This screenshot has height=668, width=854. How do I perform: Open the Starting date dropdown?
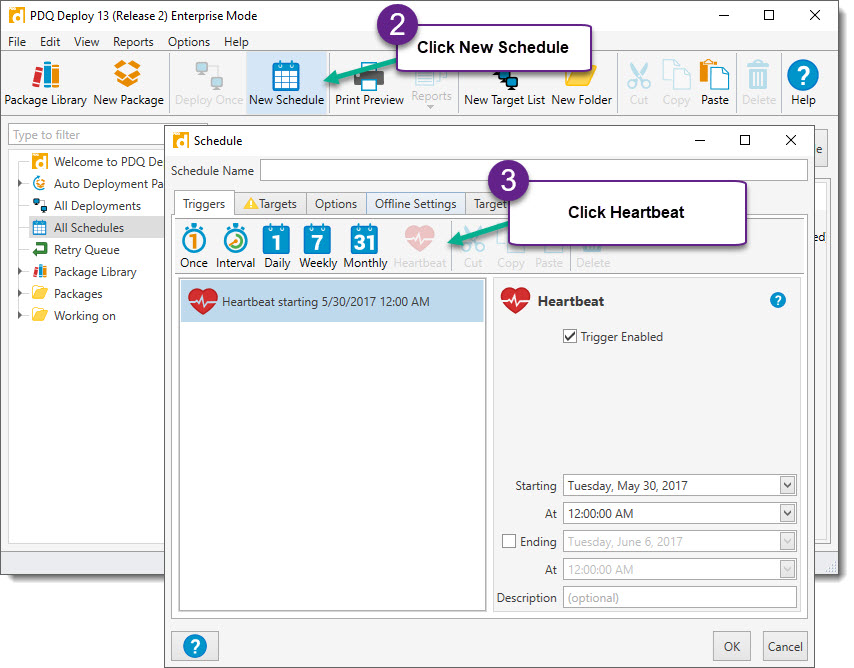[789, 485]
